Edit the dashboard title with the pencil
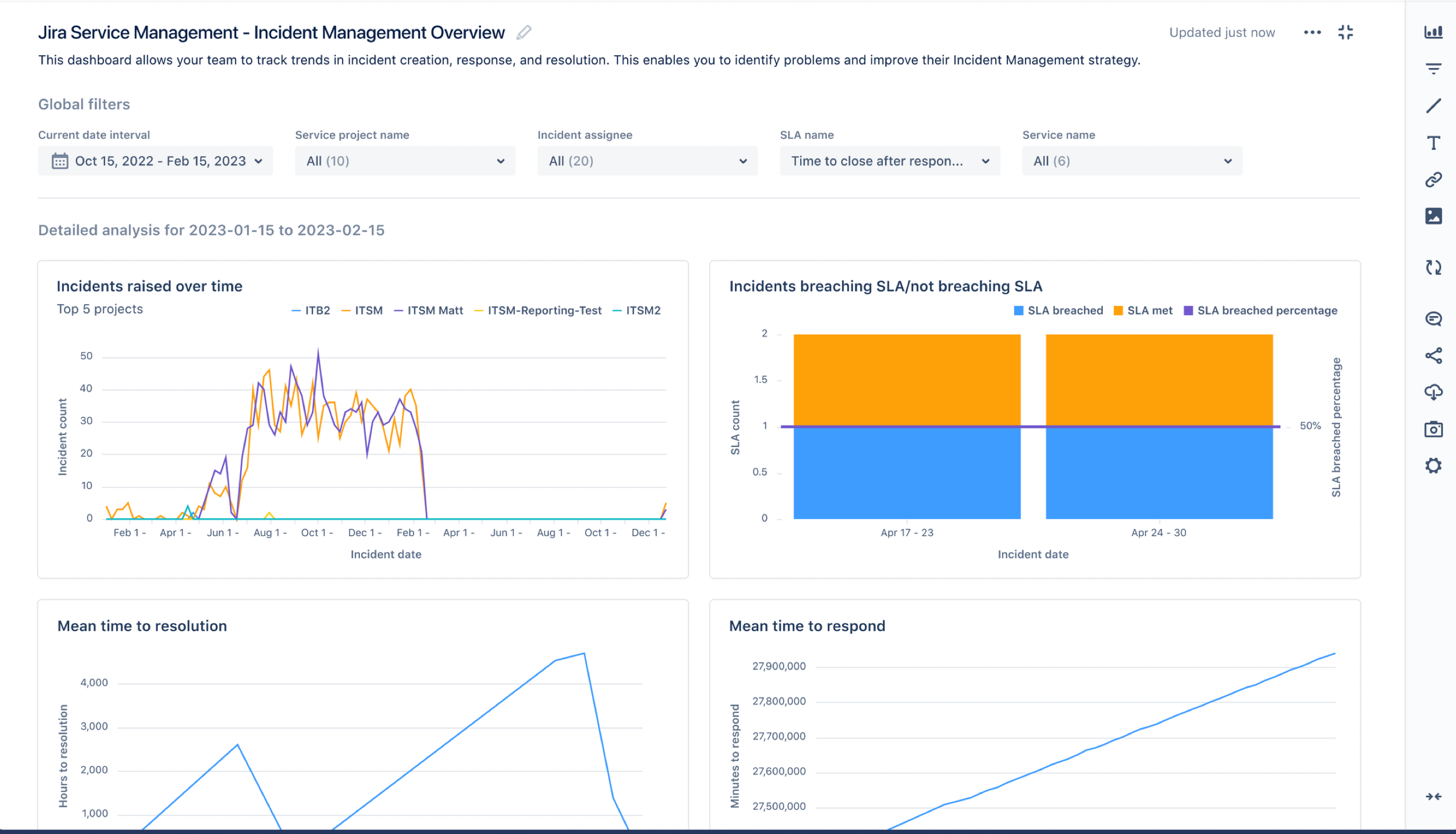This screenshot has height=834, width=1456. (x=523, y=32)
